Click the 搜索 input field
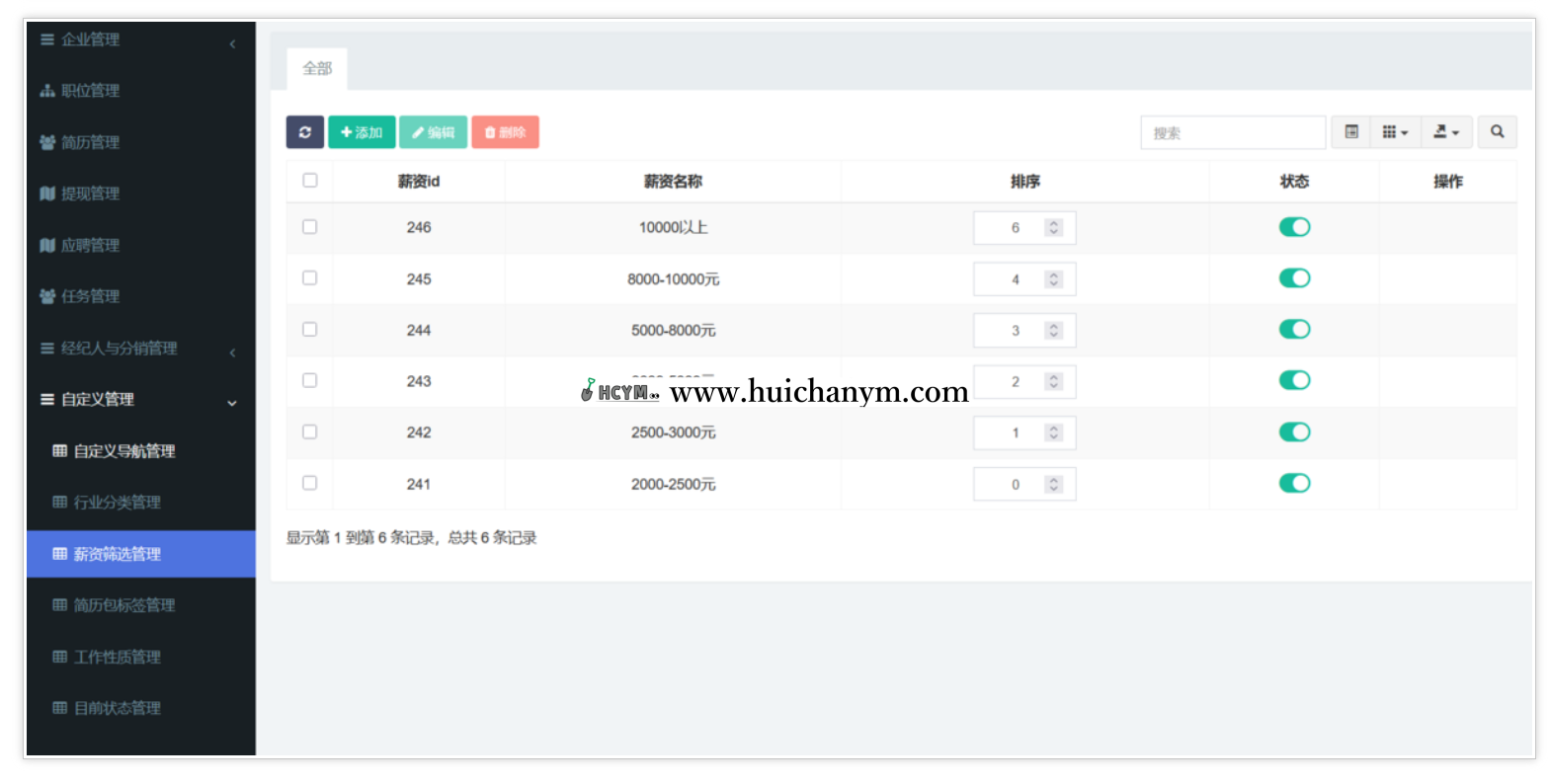This screenshot has width=1550, height=784. tap(1232, 132)
